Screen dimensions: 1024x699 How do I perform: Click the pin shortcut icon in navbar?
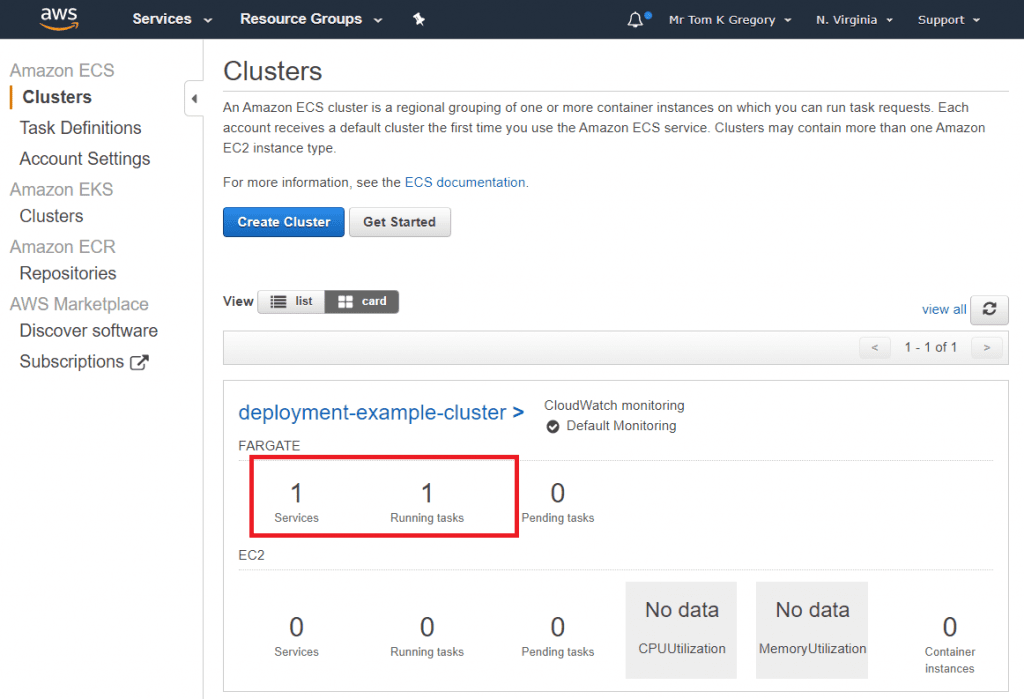(419, 19)
